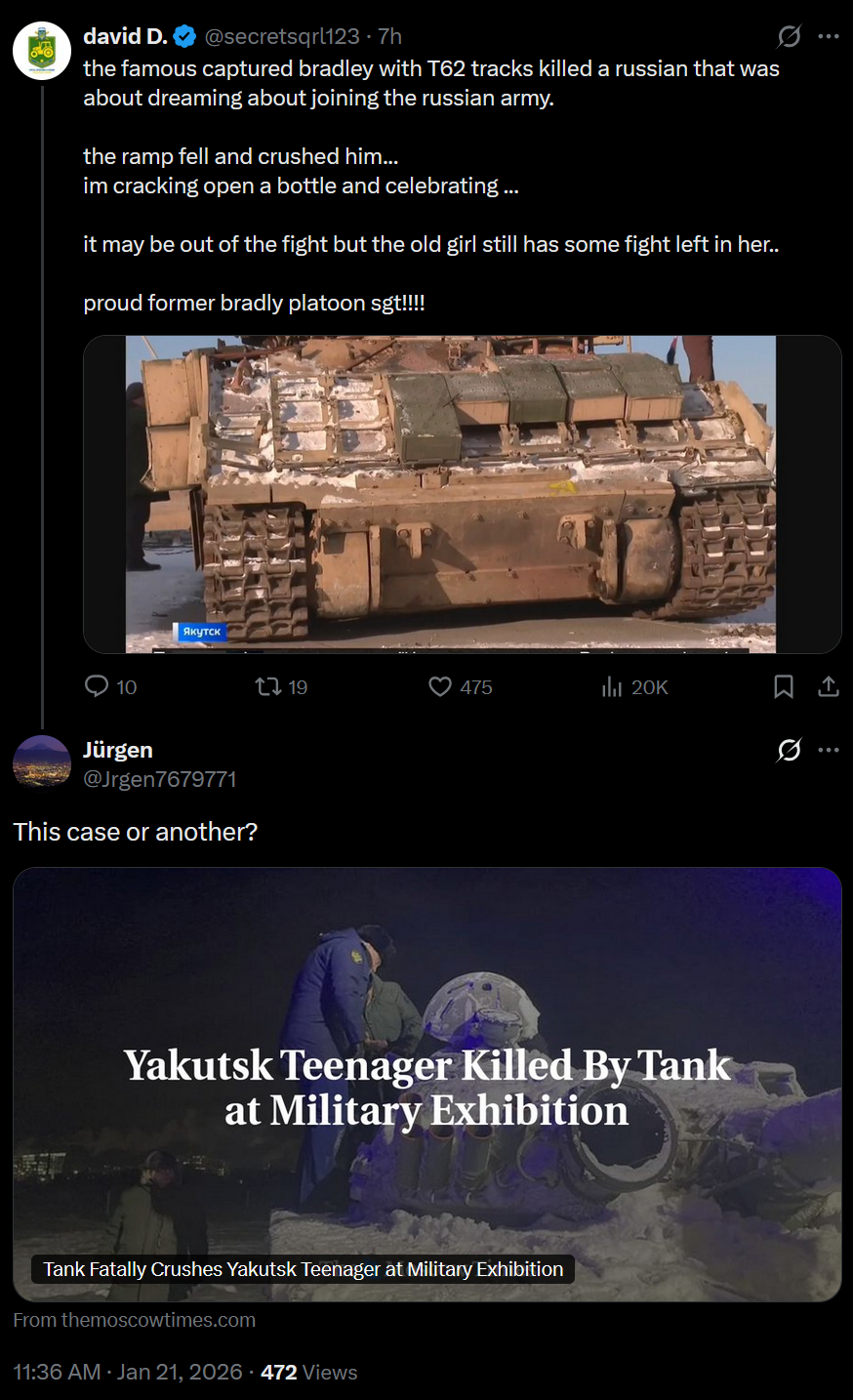Open the more options menu on Jürgen's reply

tap(829, 750)
